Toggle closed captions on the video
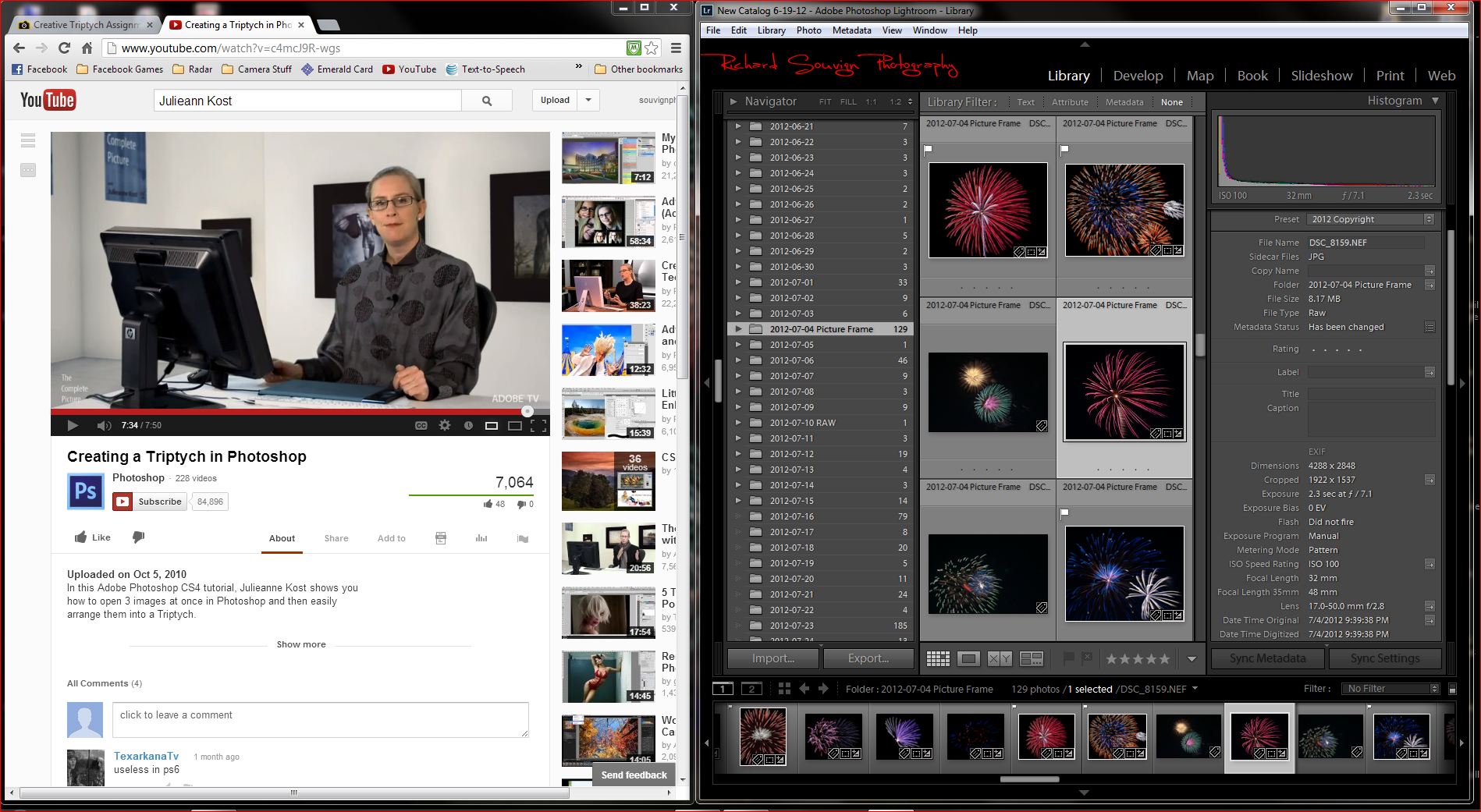The width and height of the screenshot is (1481, 812). tap(421, 425)
